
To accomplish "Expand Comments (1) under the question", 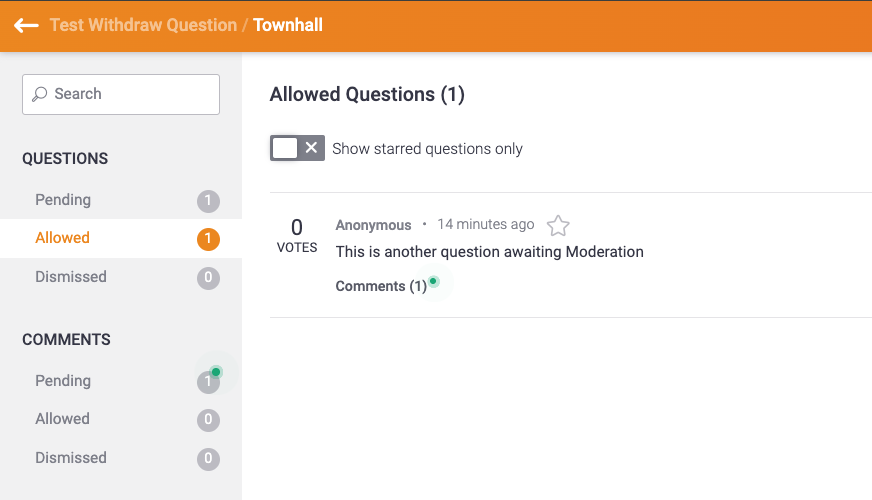I will tap(381, 286).
